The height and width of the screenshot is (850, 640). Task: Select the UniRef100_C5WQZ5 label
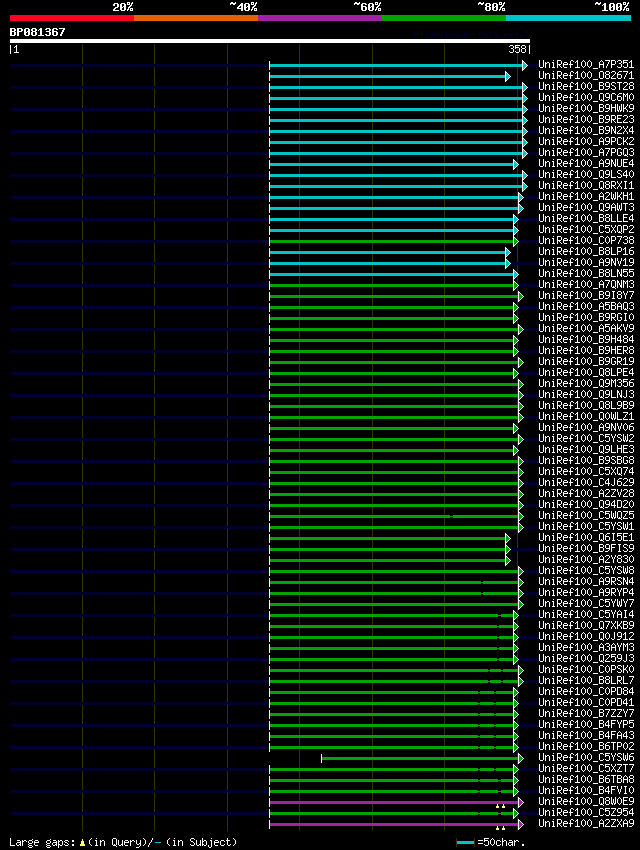coord(586,516)
